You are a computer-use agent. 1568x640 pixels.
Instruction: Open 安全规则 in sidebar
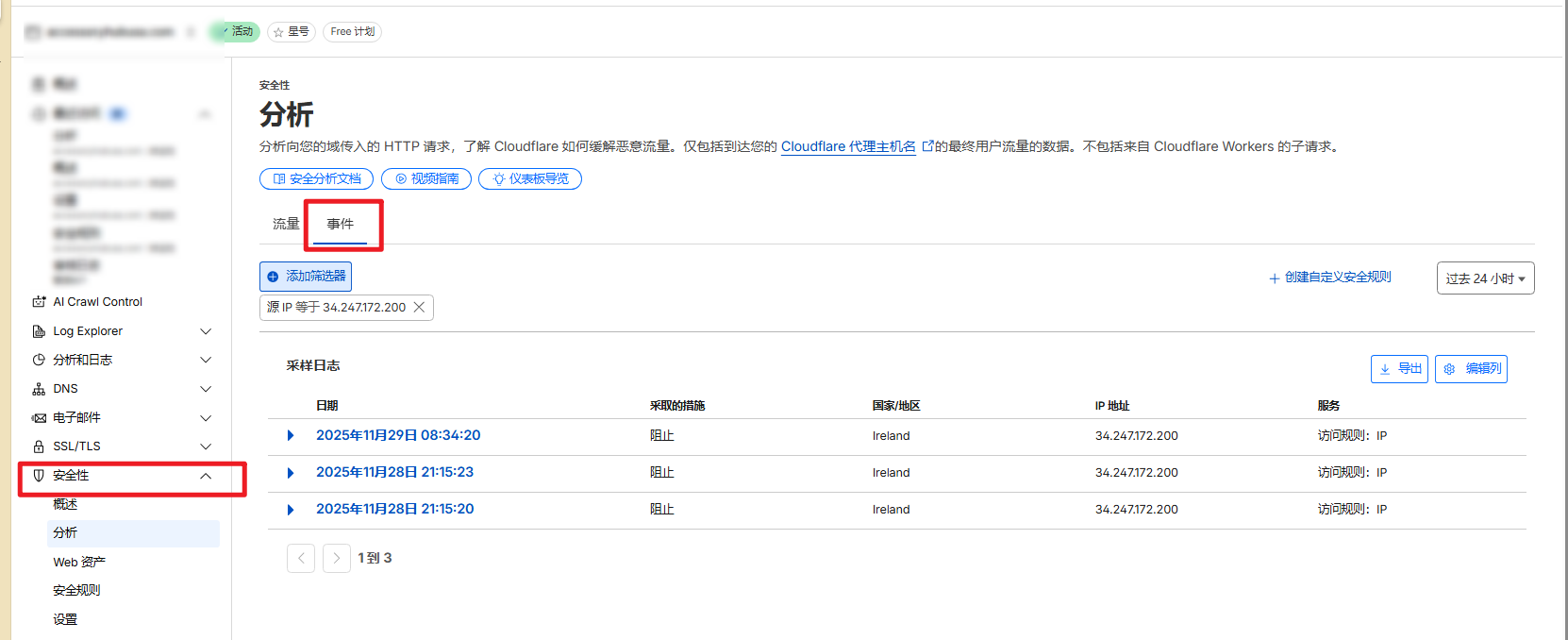pyautogui.click(x=76, y=591)
